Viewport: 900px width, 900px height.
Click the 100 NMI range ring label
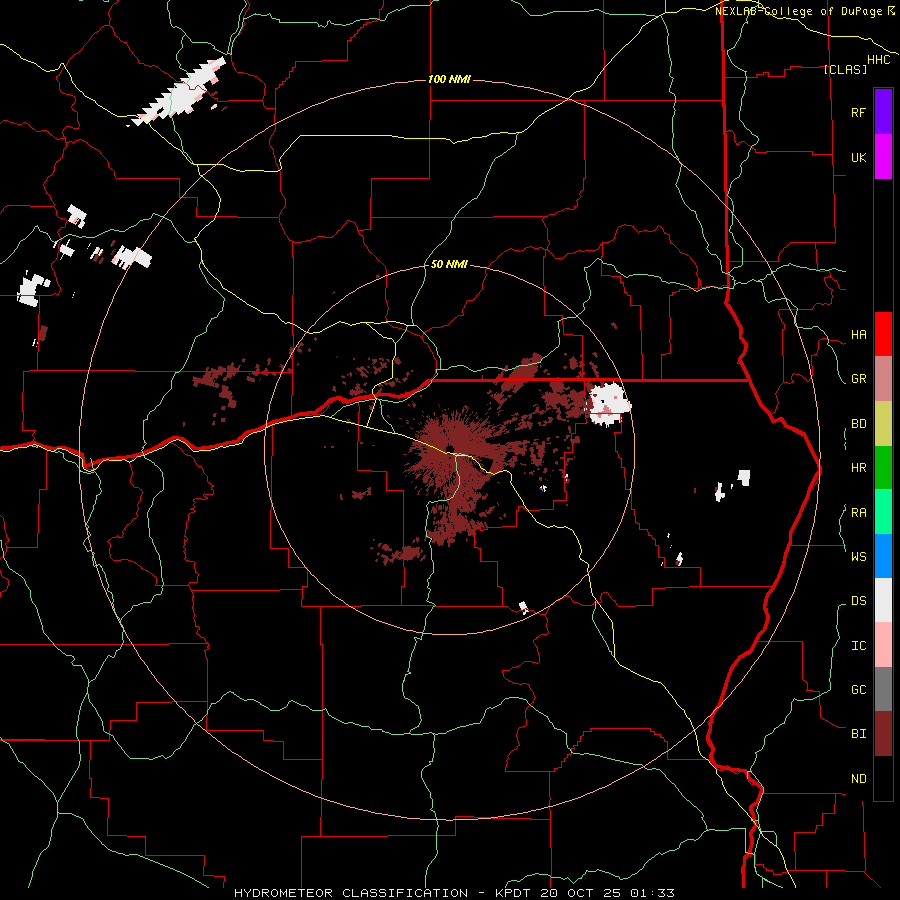(x=449, y=79)
